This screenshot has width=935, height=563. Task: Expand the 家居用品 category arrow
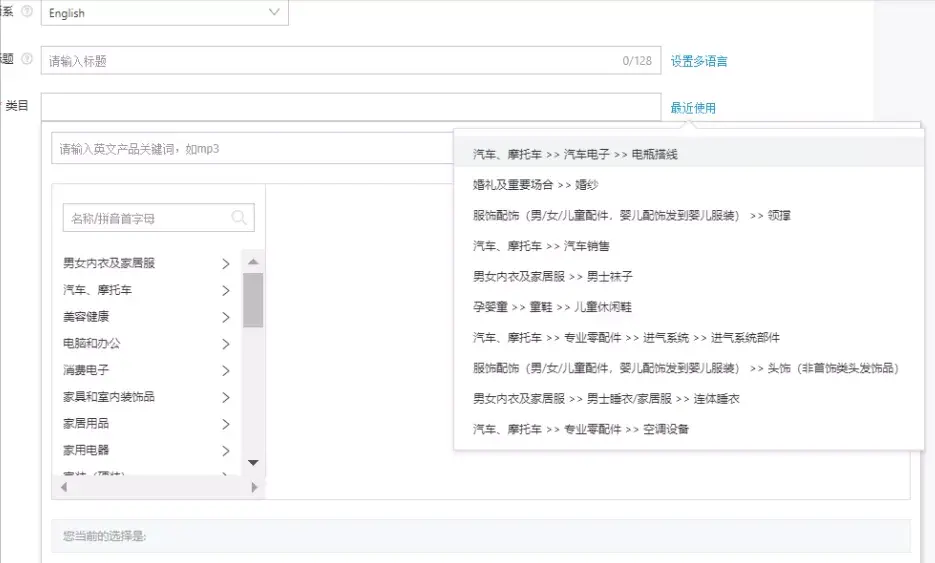(x=225, y=424)
